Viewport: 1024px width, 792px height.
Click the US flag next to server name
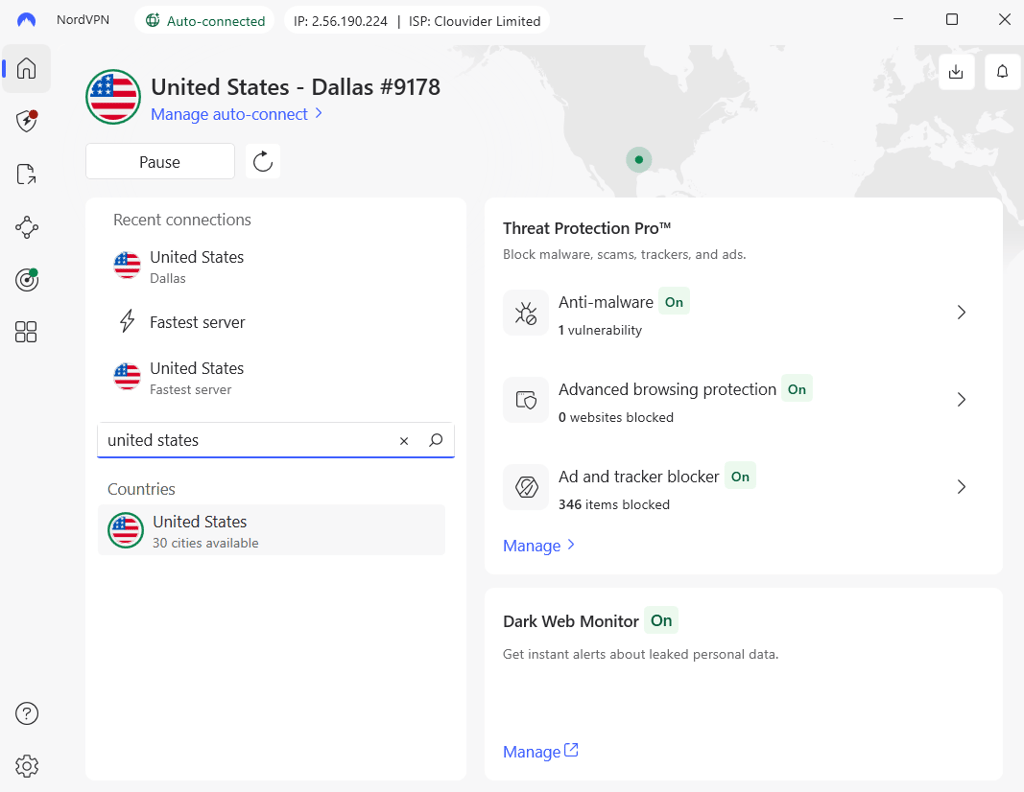point(113,97)
